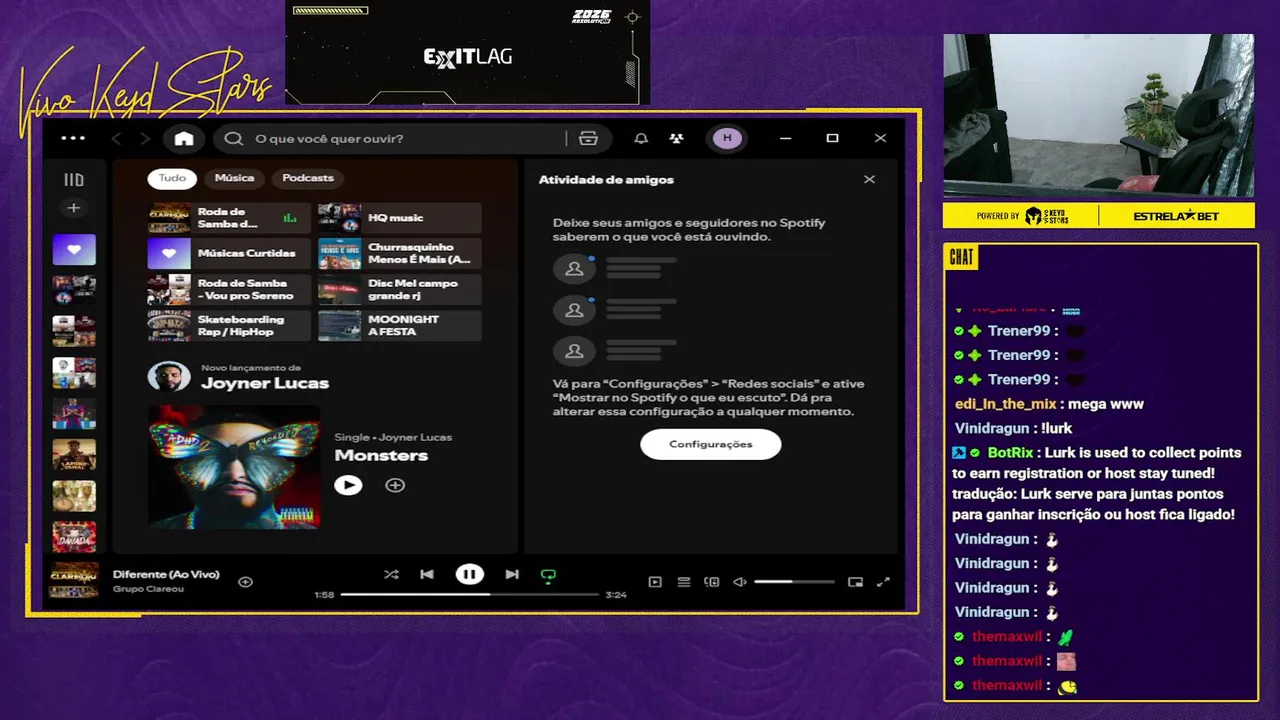The height and width of the screenshot is (720, 1280).
Task: Open 'Diferente (Ao Vivo)' track title
Action: [x=166, y=574]
